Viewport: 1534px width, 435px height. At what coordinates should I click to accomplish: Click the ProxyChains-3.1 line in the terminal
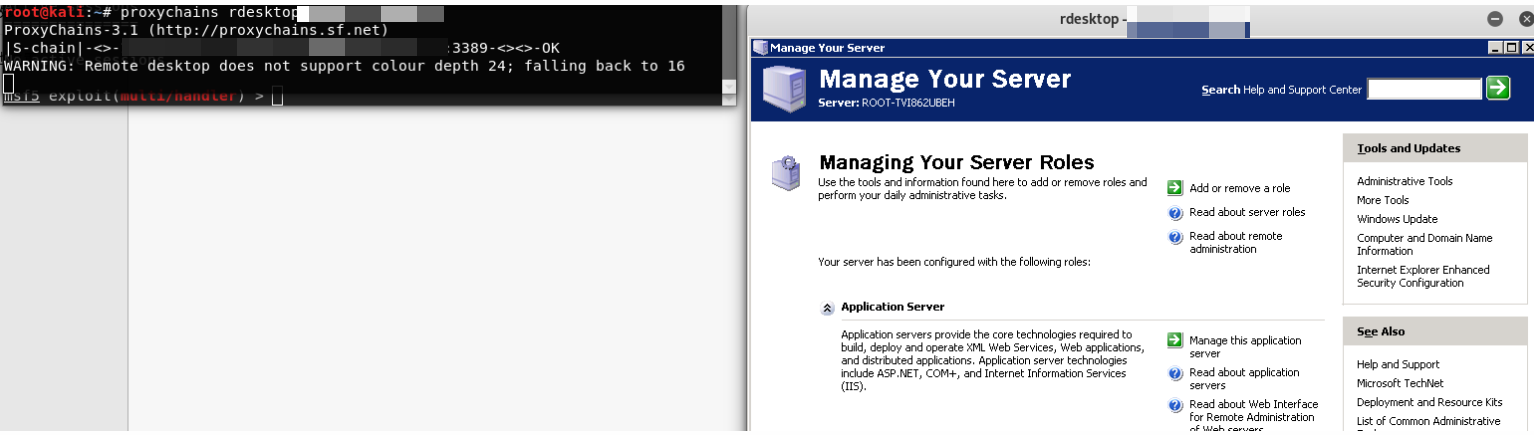click(x=196, y=30)
